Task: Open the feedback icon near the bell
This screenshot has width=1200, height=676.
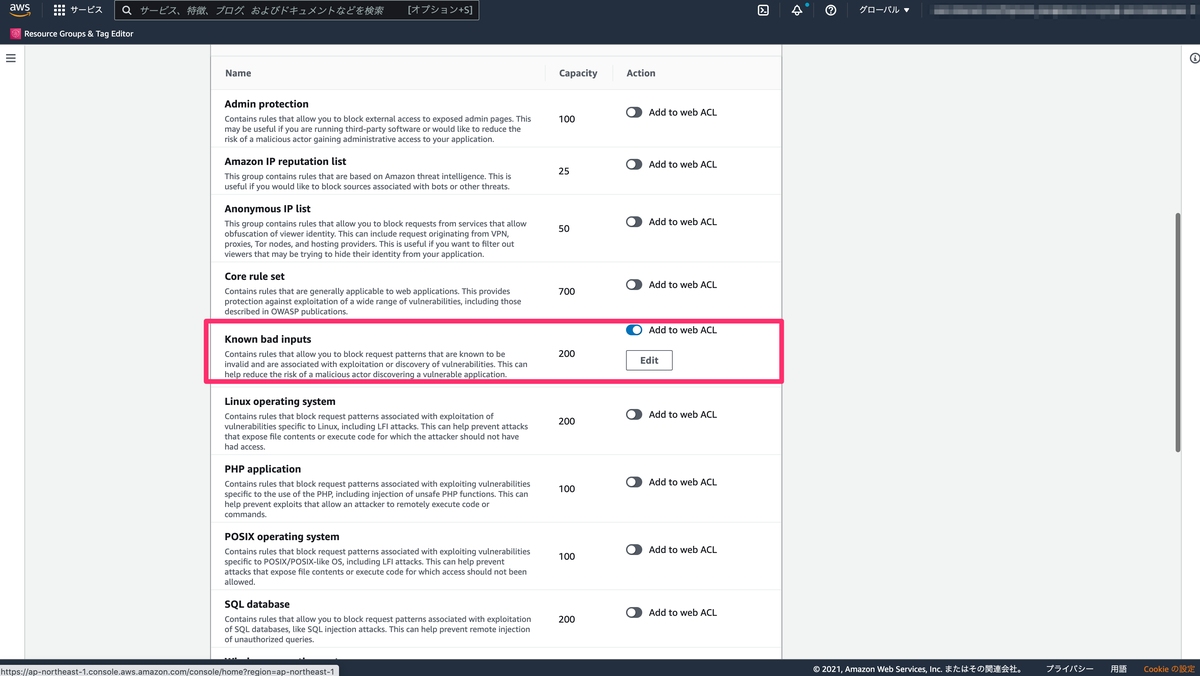Action: (763, 10)
